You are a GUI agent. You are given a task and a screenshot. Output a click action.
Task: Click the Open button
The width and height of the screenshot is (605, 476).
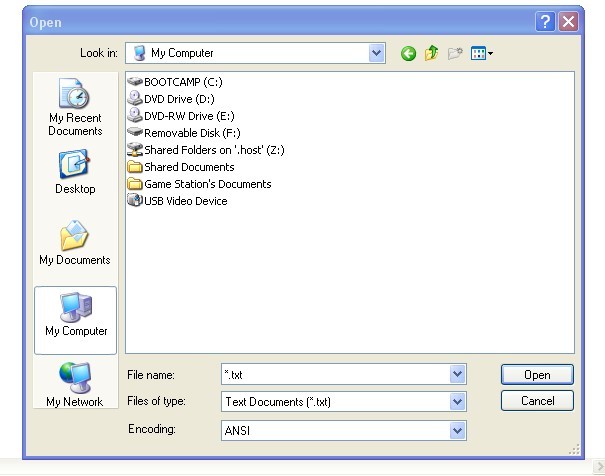click(537, 375)
